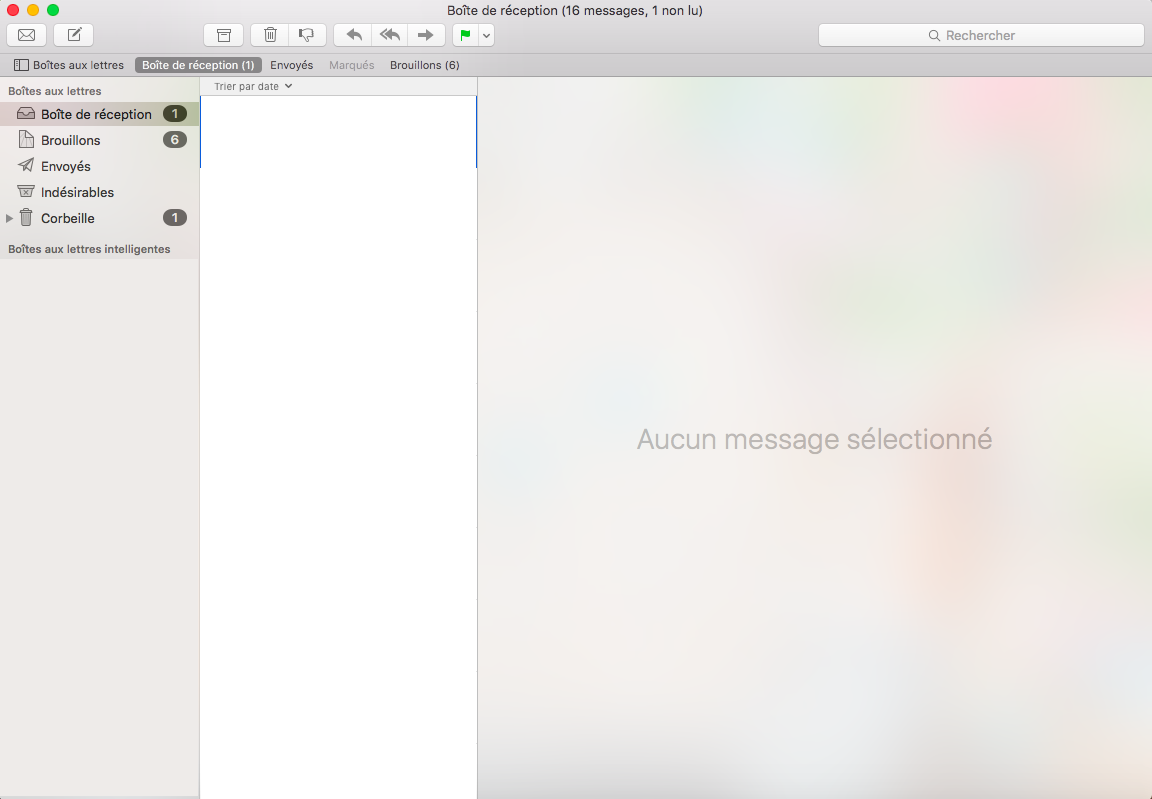
Task: Click the Forward arrow icon
Action: coord(426,35)
